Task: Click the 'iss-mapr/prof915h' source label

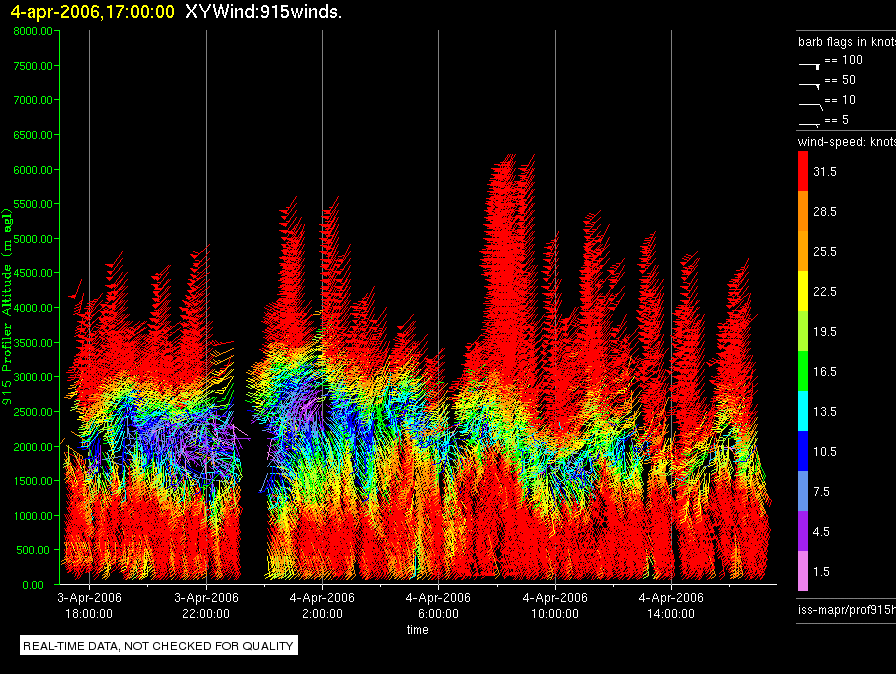Action: click(x=847, y=609)
